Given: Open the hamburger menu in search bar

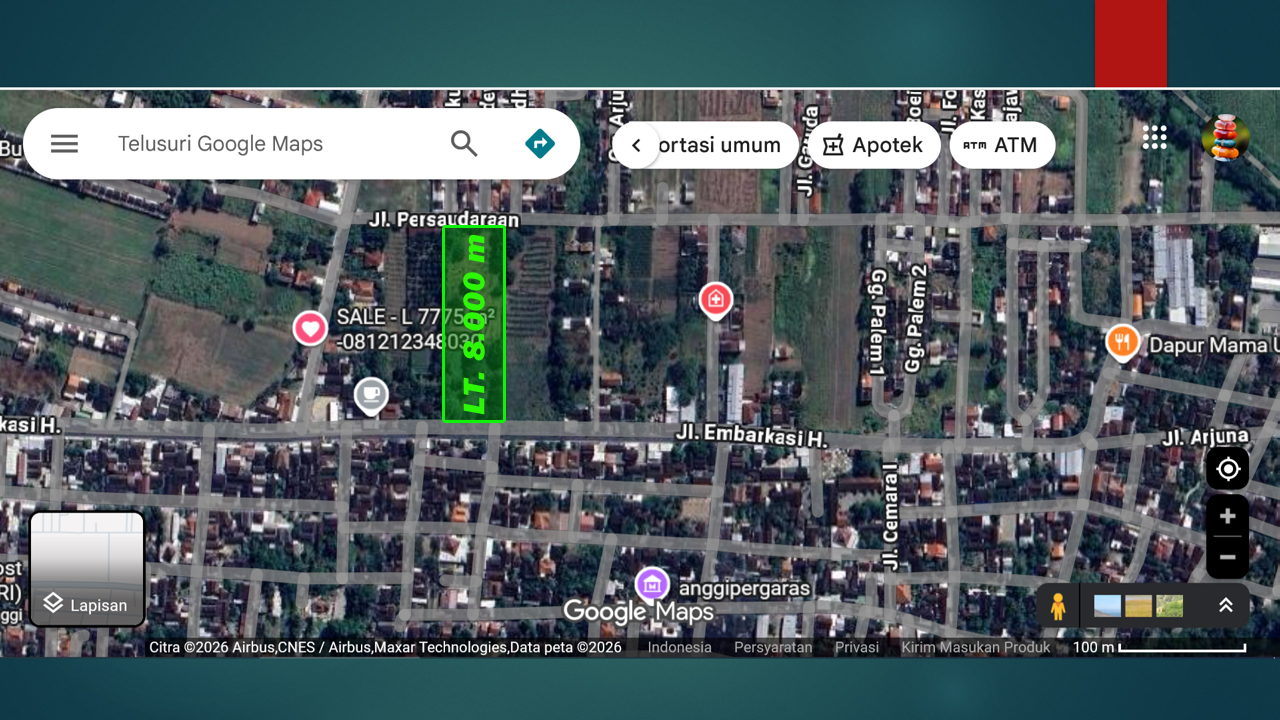Looking at the screenshot, I should tap(64, 144).
